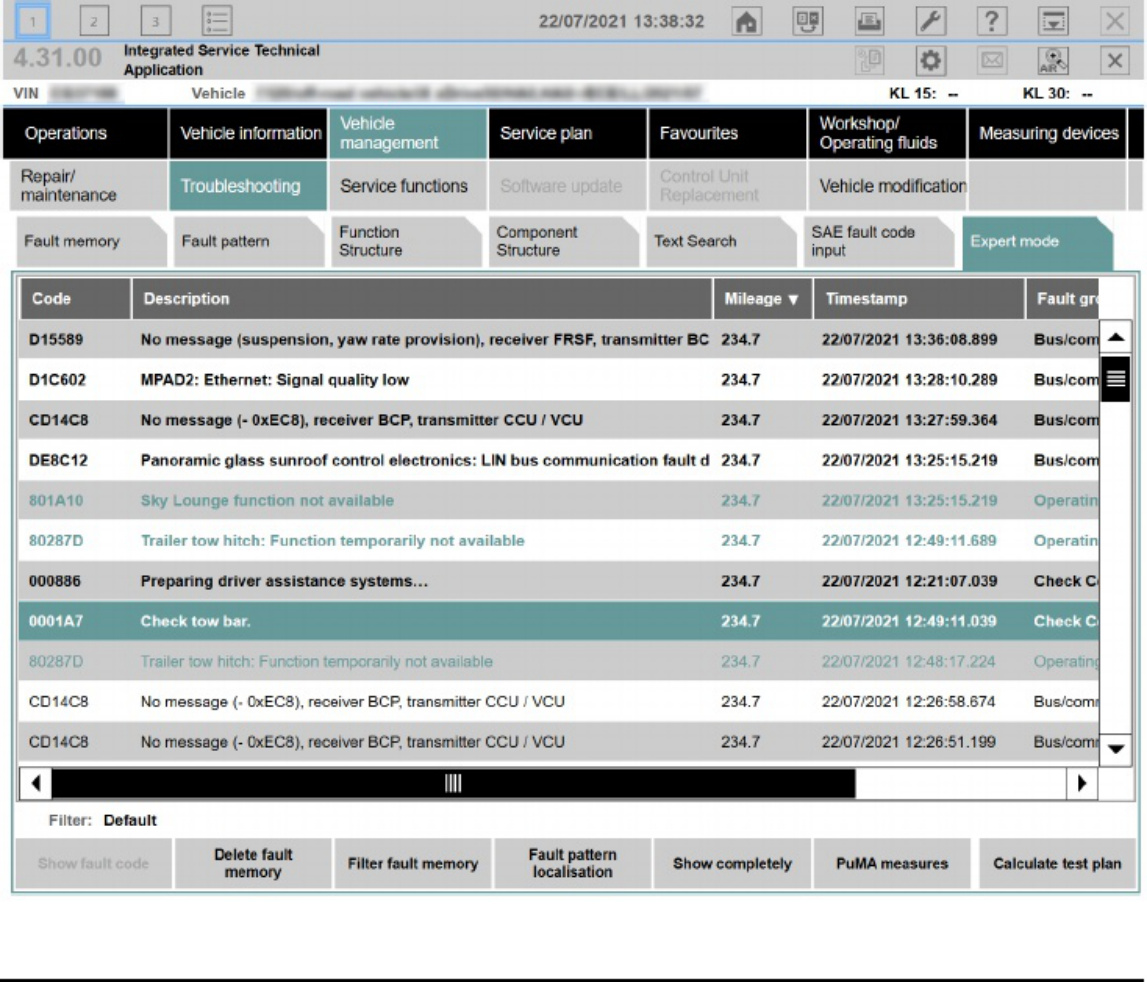The image size is (1147, 982).
Task: Sort by the Timestamp column header
Action: (919, 299)
